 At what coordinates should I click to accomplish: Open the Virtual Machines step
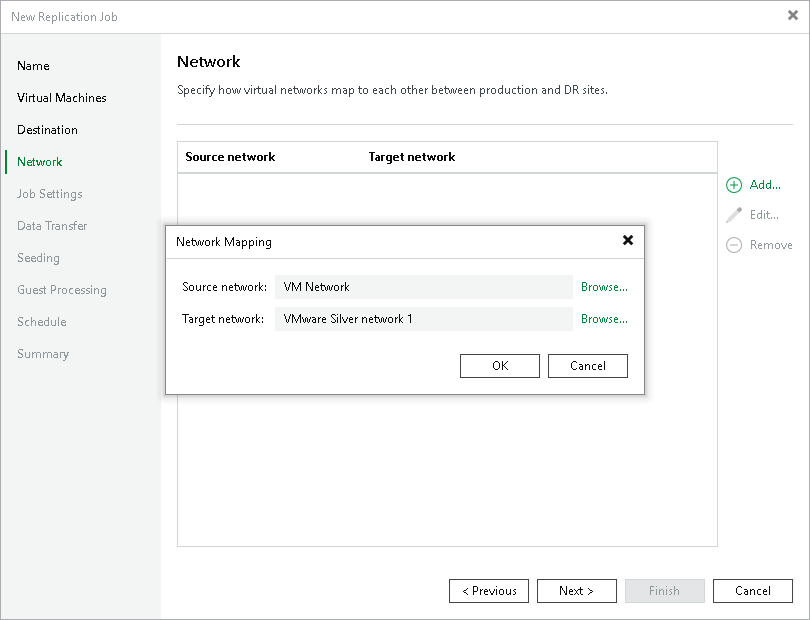(x=61, y=97)
